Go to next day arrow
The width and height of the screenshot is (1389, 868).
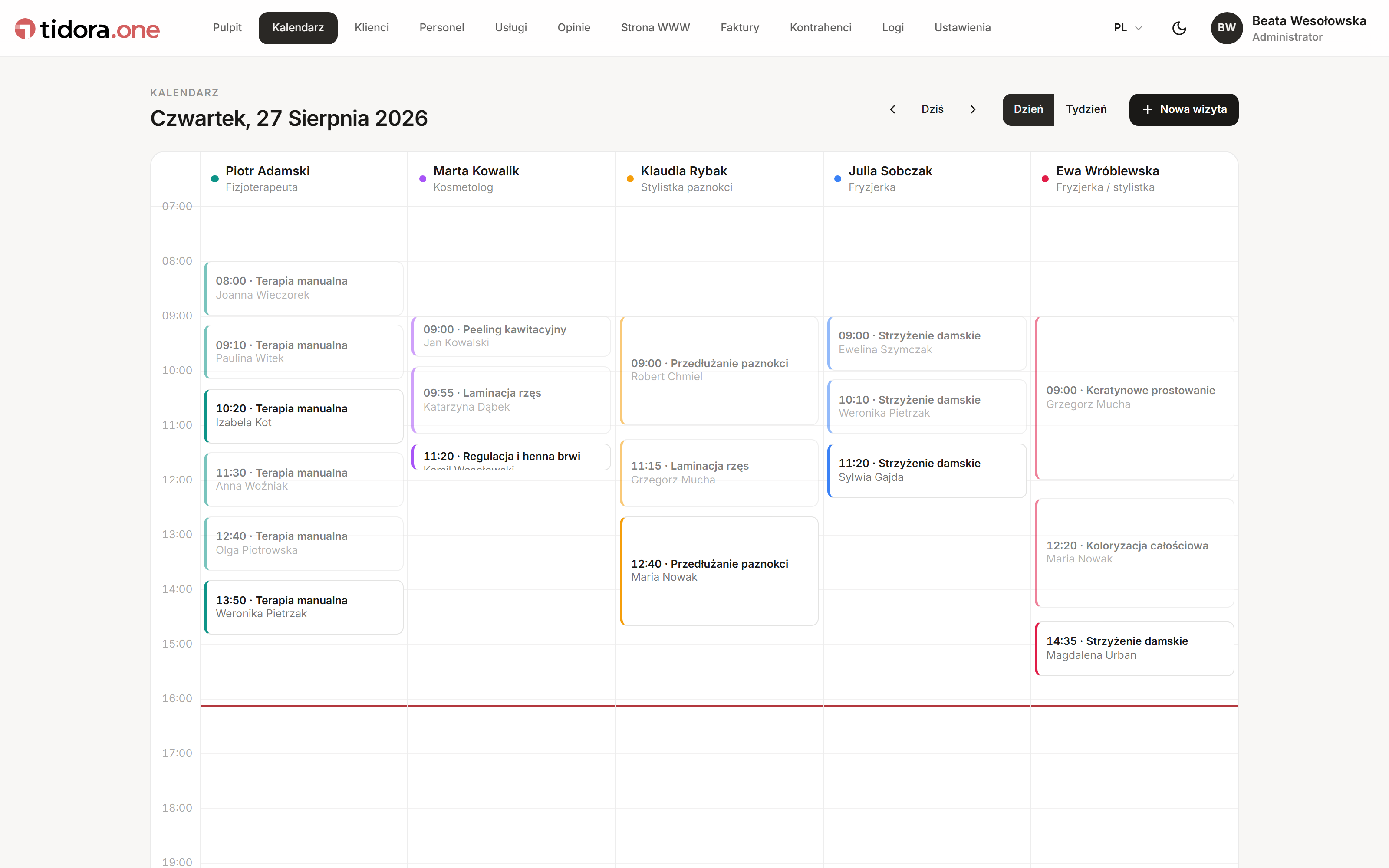point(973,109)
